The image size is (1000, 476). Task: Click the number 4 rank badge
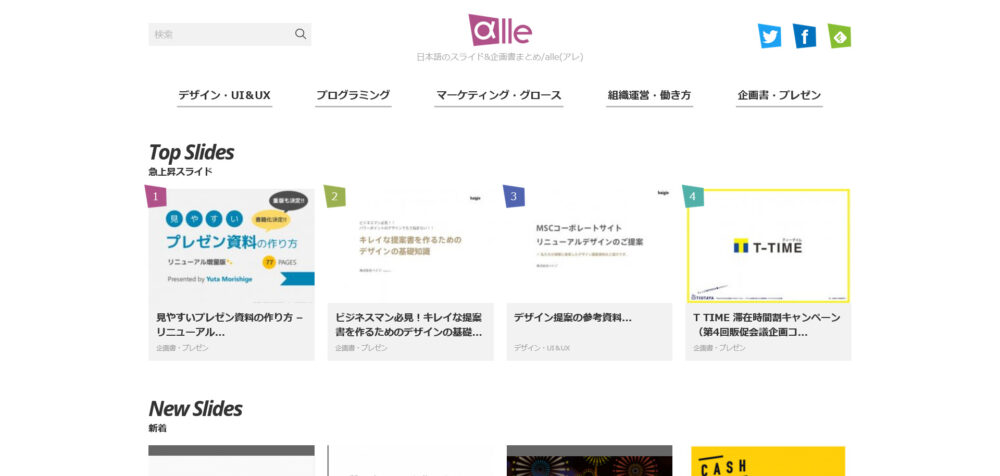coord(693,196)
